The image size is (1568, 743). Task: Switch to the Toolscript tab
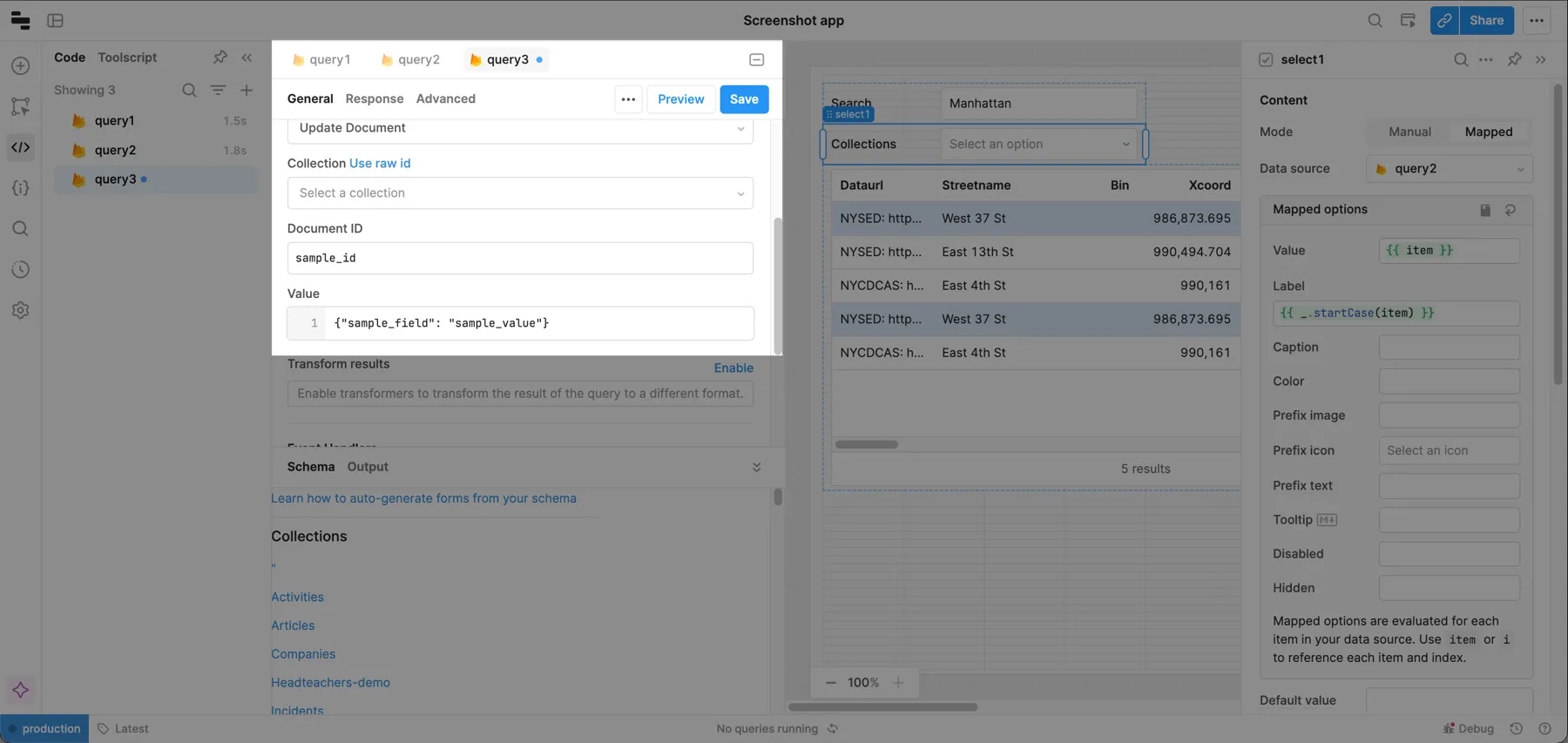click(x=127, y=57)
